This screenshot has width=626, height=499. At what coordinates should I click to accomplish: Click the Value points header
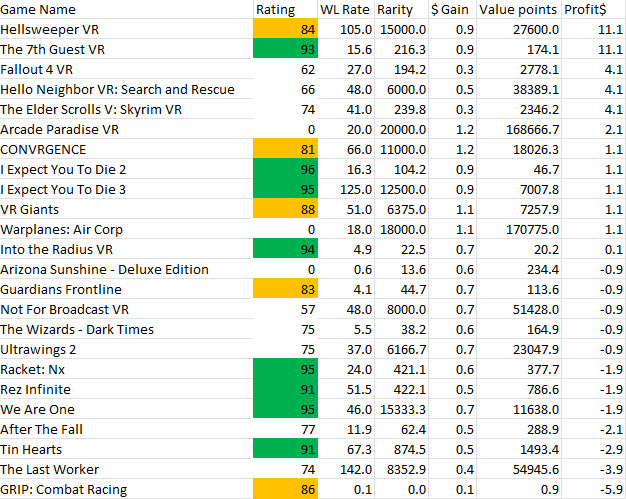[x=519, y=9]
